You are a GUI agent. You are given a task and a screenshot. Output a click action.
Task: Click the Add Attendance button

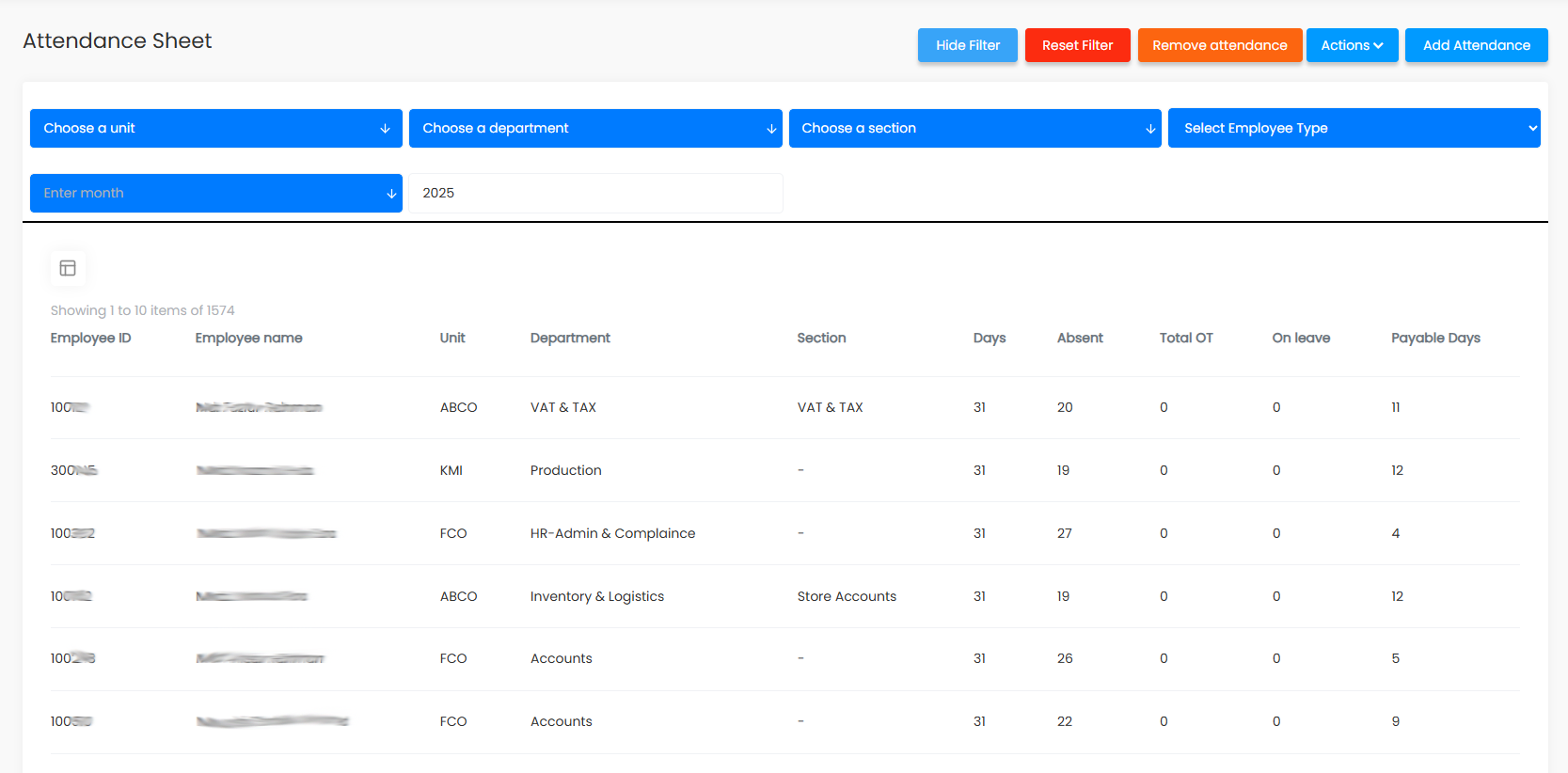tap(1476, 45)
